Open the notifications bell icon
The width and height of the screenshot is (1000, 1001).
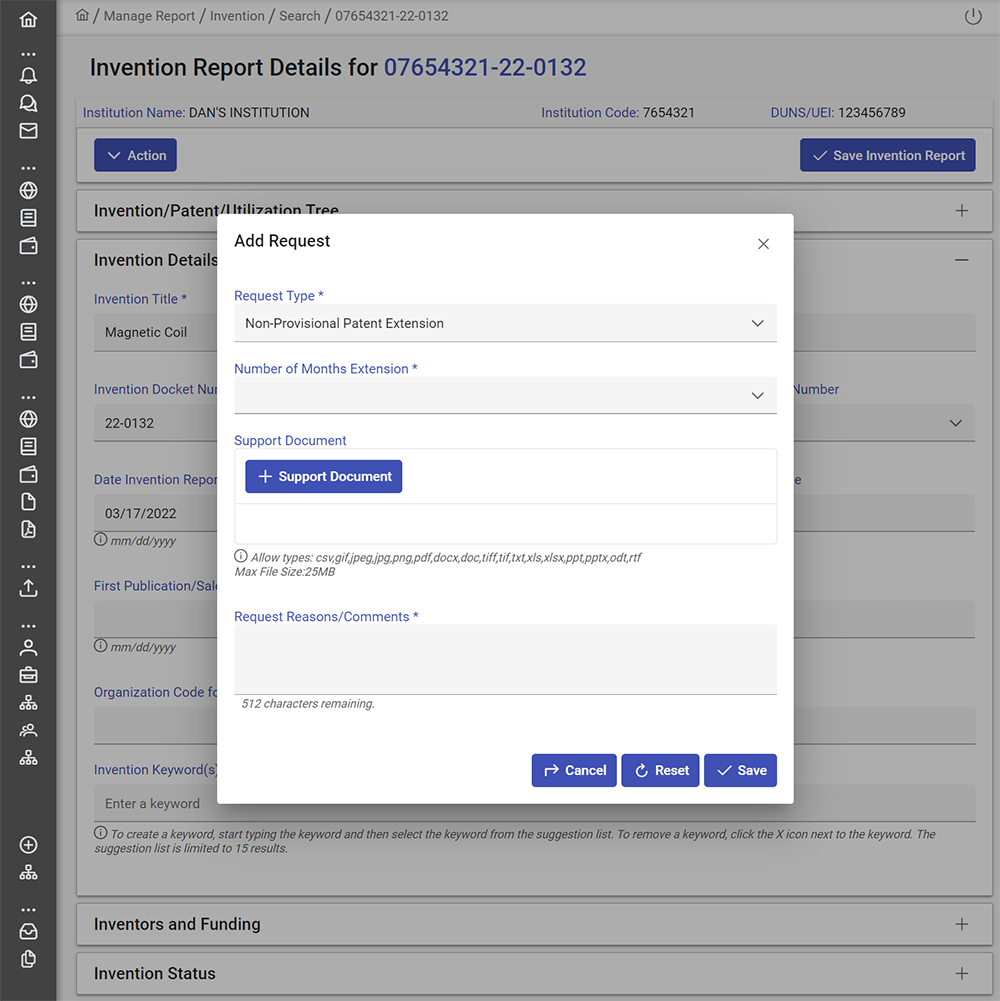tap(28, 75)
